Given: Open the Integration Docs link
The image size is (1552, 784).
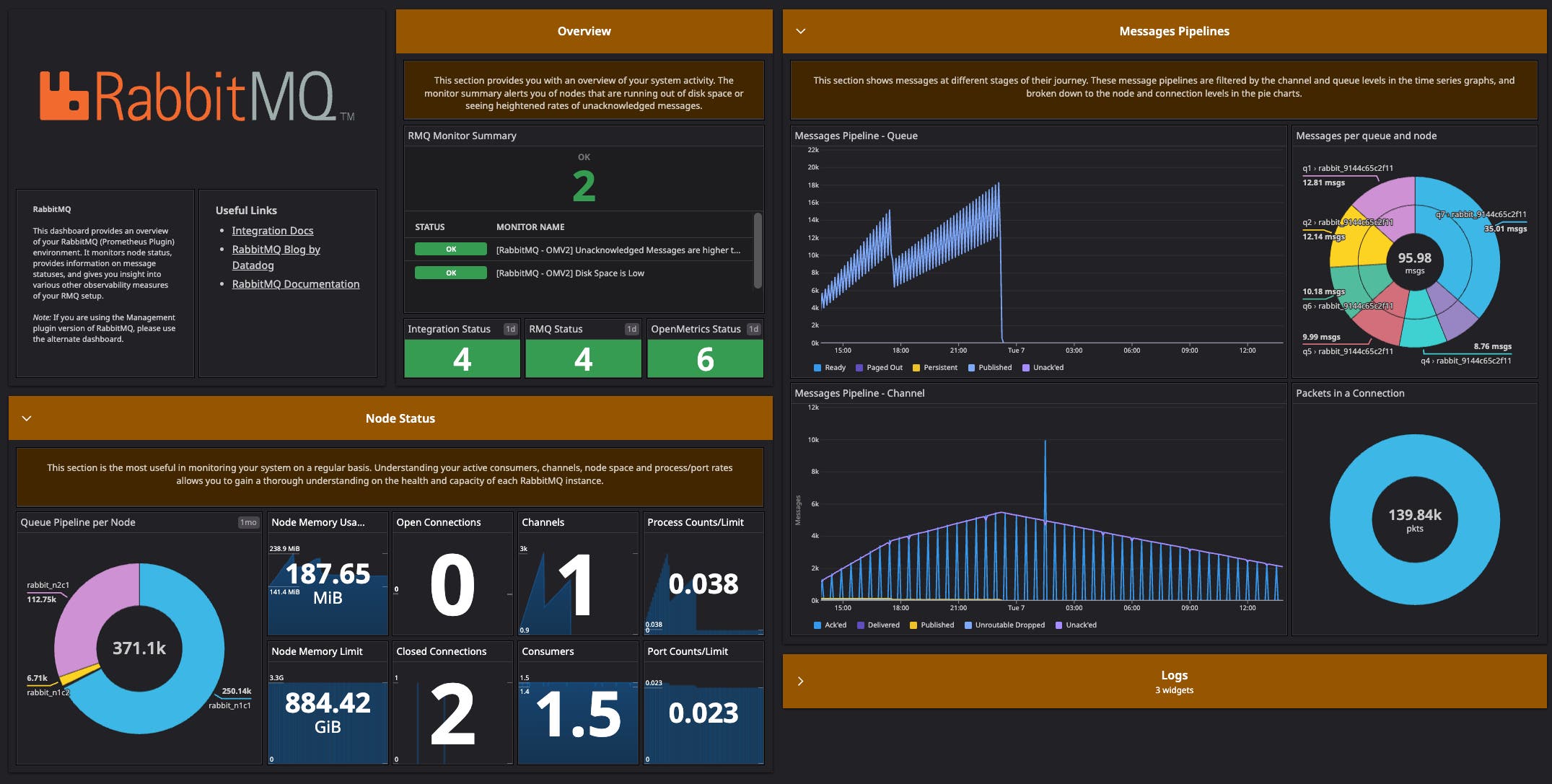Looking at the screenshot, I should coord(273,230).
